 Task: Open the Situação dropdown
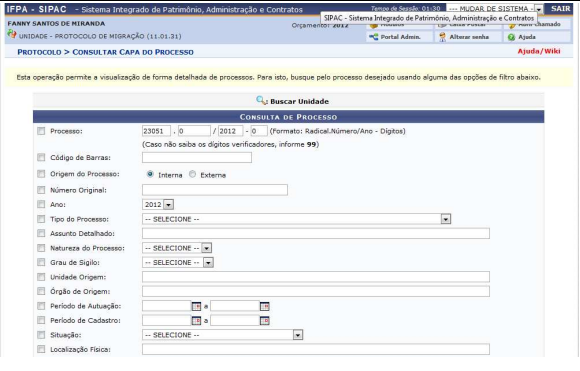(x=223, y=335)
